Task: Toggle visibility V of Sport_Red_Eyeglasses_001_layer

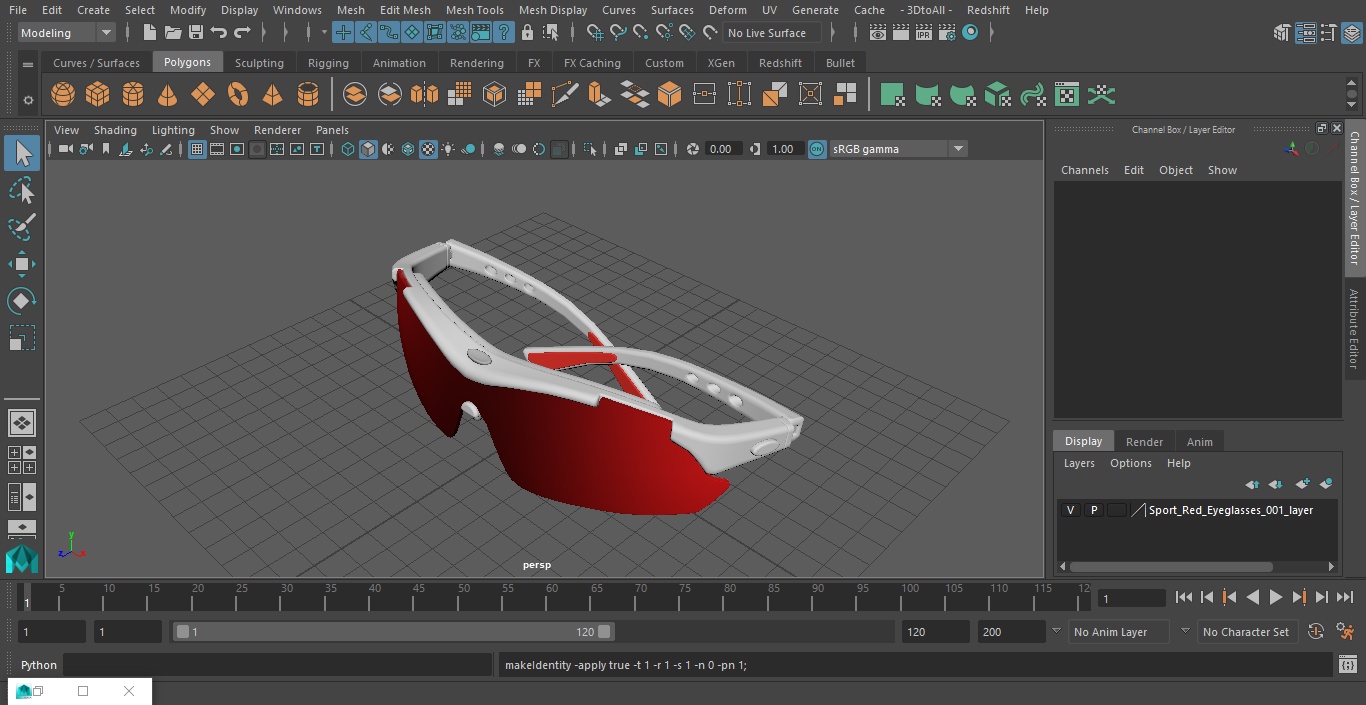Action: pos(1070,510)
